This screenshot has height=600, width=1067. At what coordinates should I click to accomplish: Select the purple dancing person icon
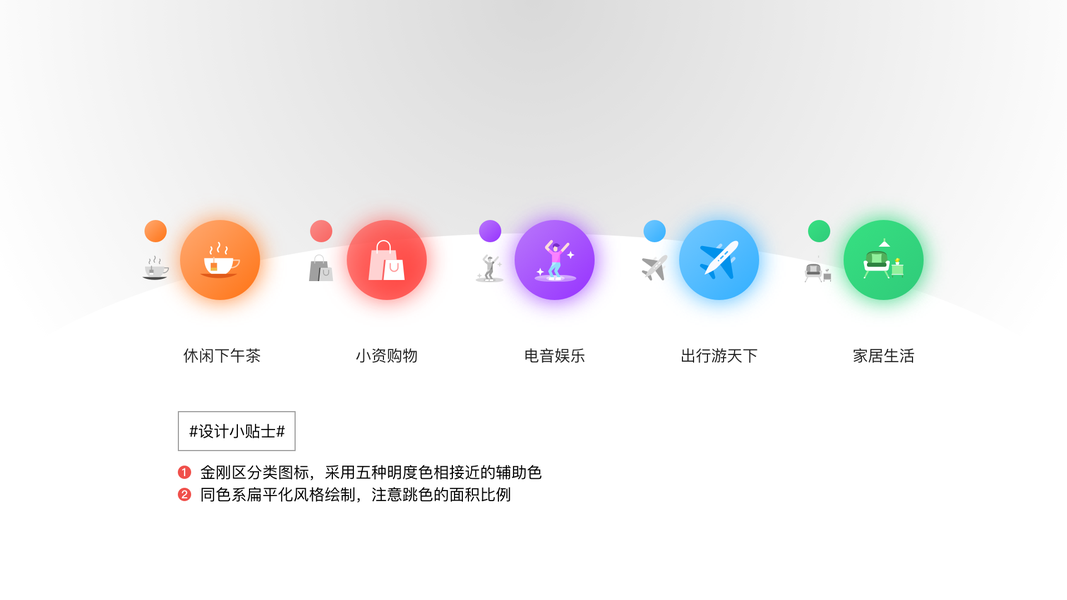(555, 260)
